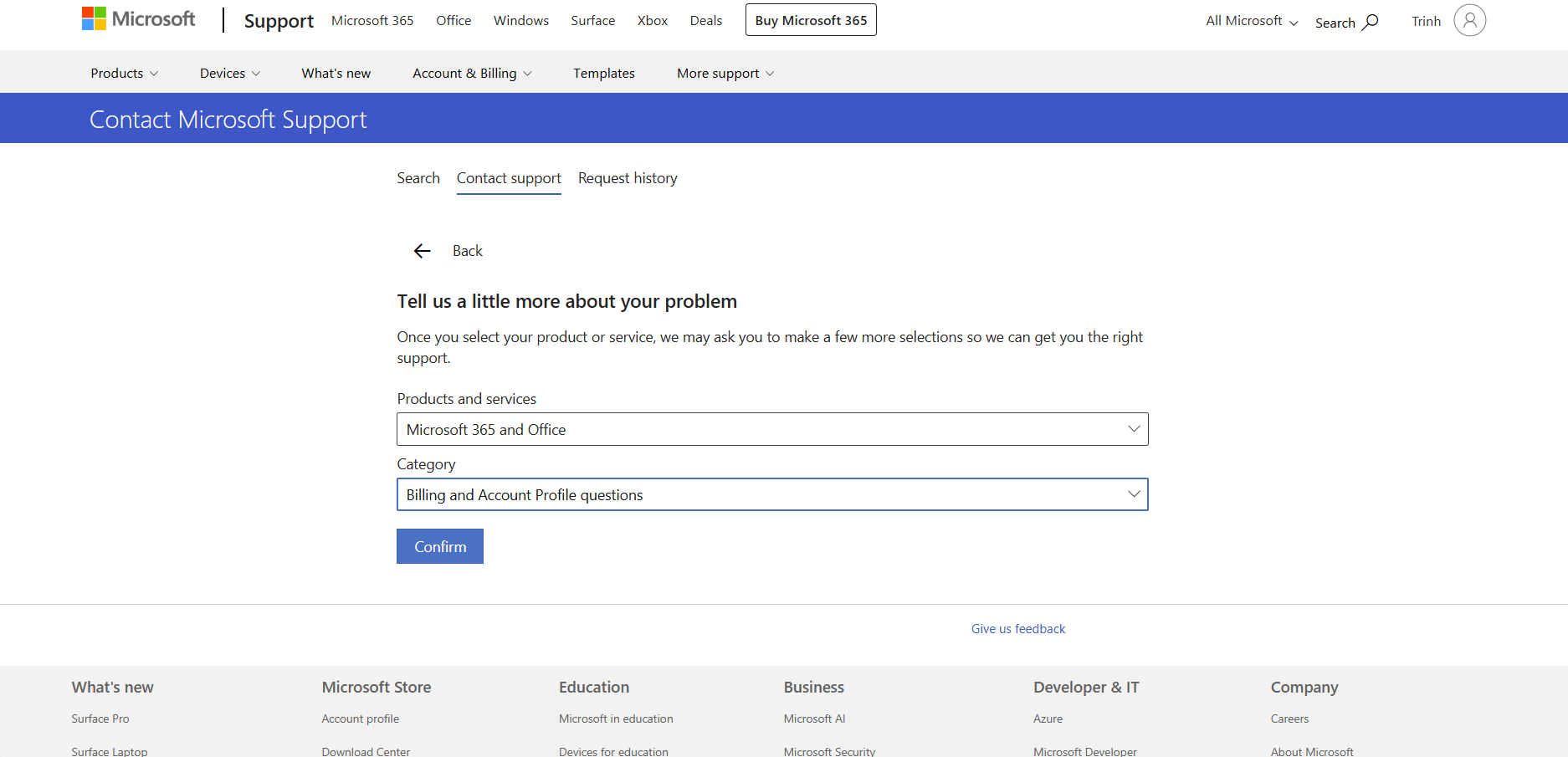The width and height of the screenshot is (1568, 757).
Task: Select the Contact support tab
Action: 509,178
